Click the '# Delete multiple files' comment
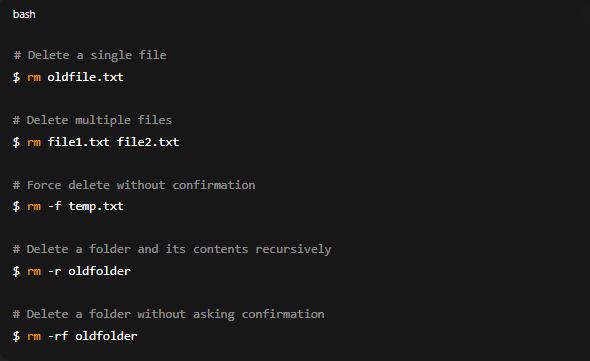This screenshot has width=590, height=361. pos(93,120)
